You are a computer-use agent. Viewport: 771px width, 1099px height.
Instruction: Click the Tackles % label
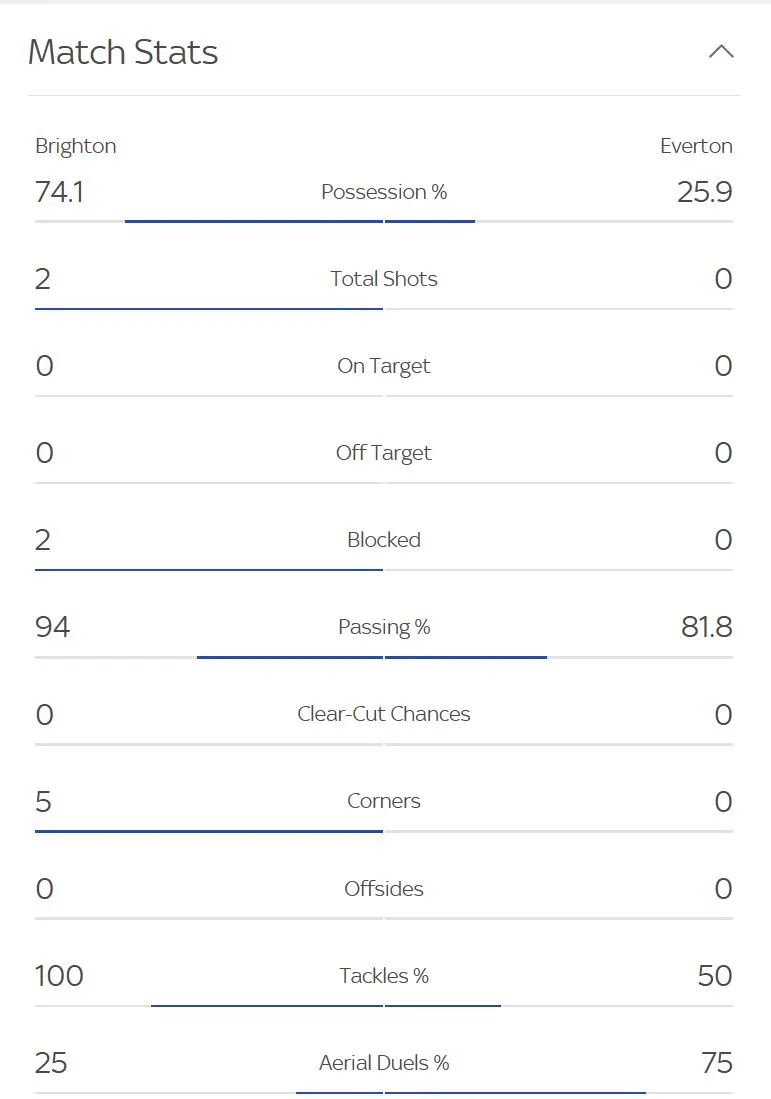point(384,976)
